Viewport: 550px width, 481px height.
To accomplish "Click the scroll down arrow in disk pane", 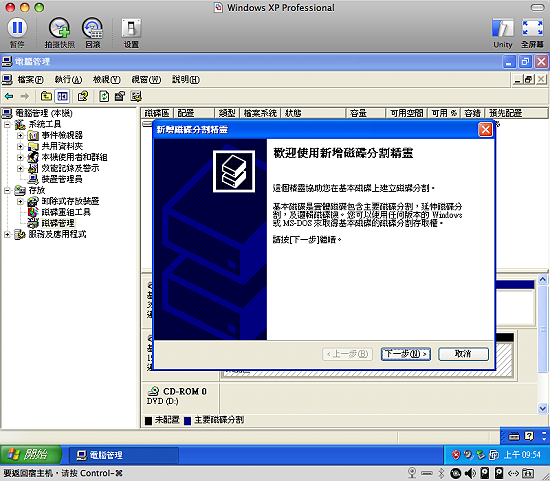I will (x=543, y=408).
